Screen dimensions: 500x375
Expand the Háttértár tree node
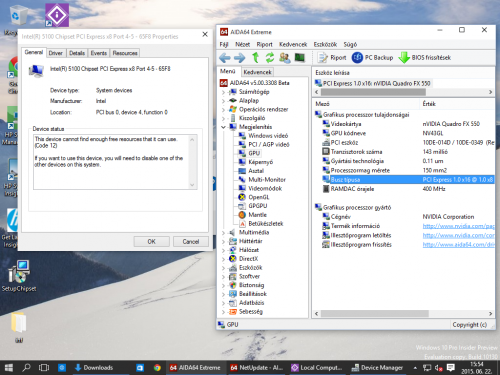point(223,241)
